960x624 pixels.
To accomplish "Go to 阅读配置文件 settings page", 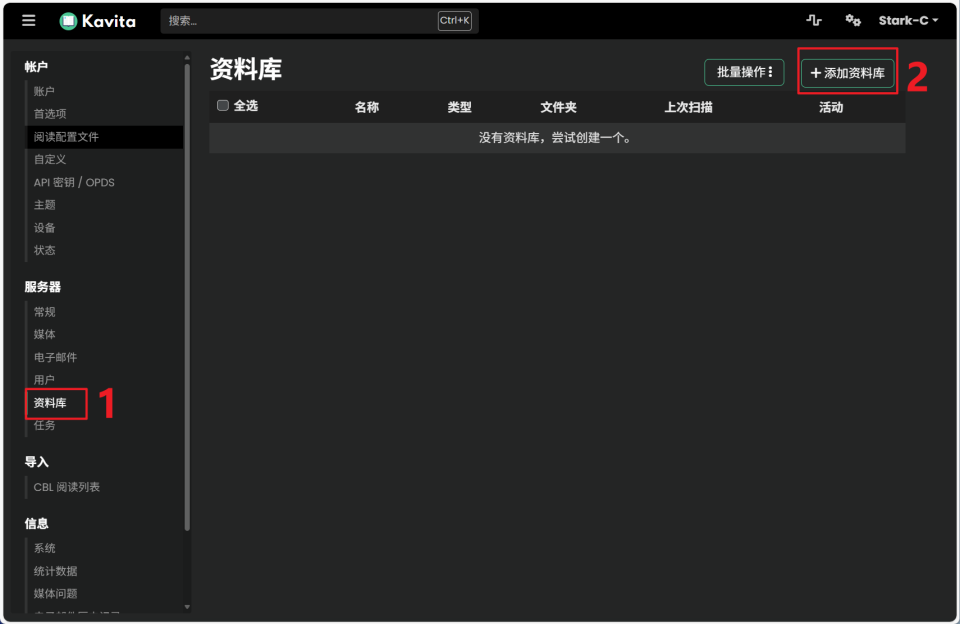I will pos(66,137).
